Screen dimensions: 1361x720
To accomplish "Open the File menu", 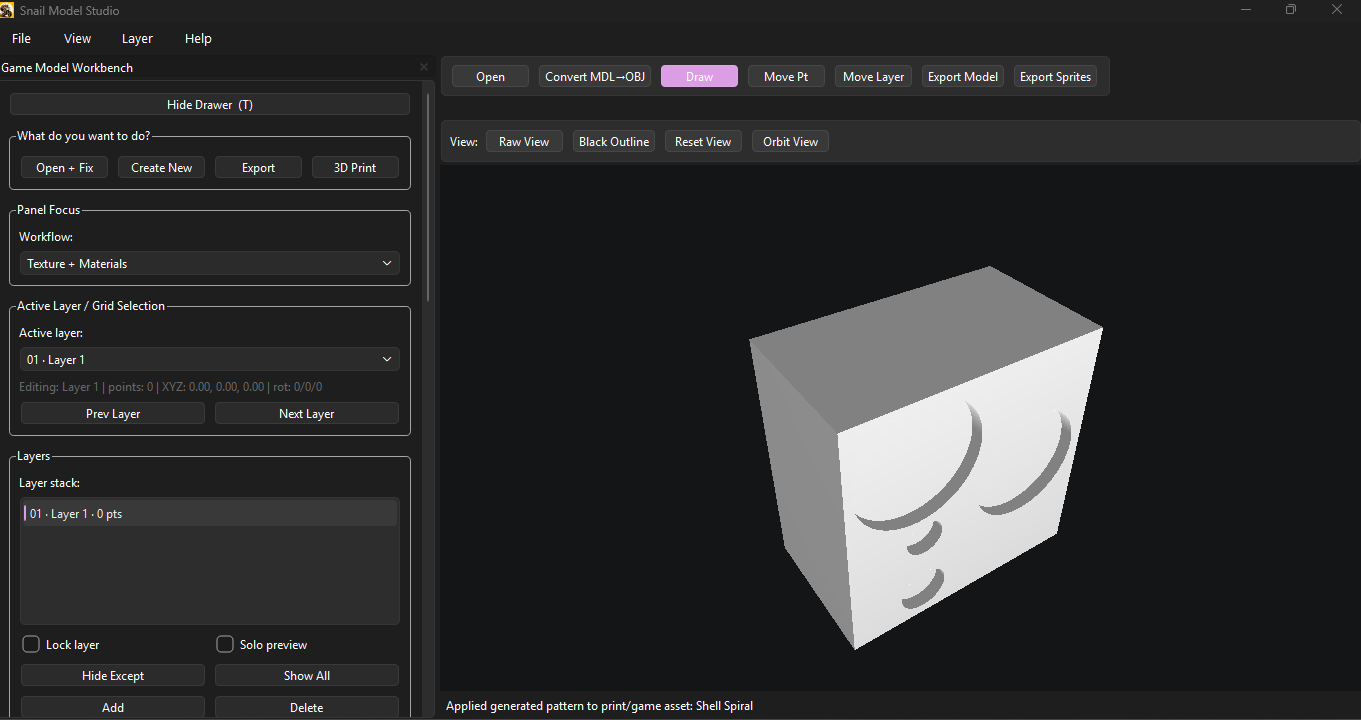I will (21, 38).
